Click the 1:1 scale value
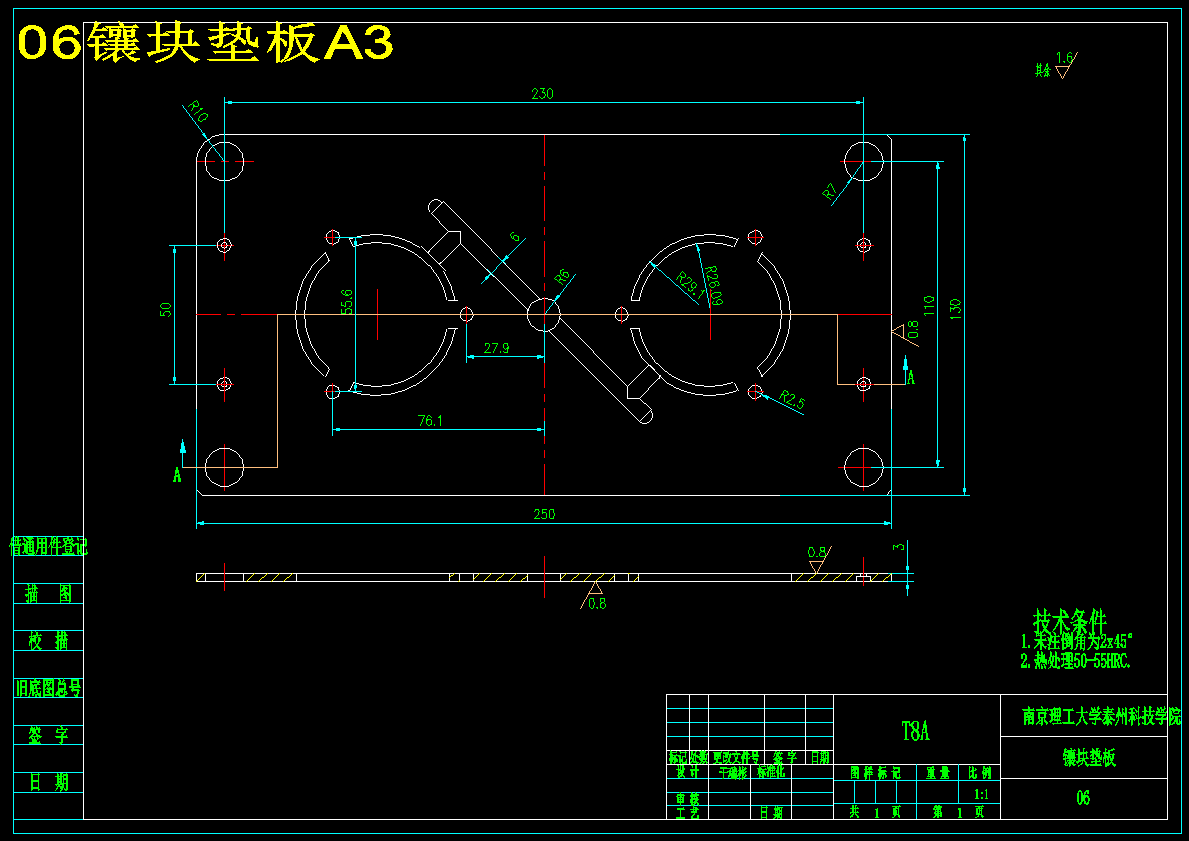1189x841 pixels. [981, 794]
